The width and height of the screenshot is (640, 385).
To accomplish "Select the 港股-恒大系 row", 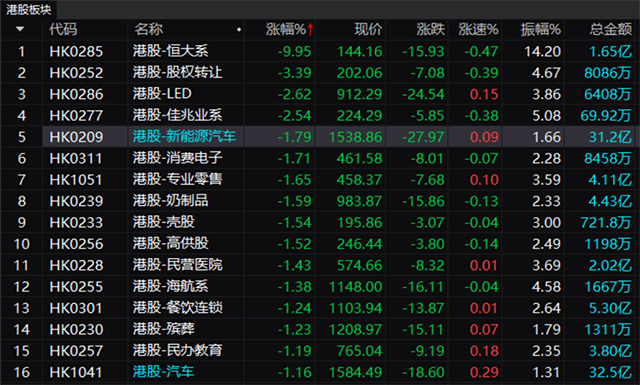I will 320,51.
